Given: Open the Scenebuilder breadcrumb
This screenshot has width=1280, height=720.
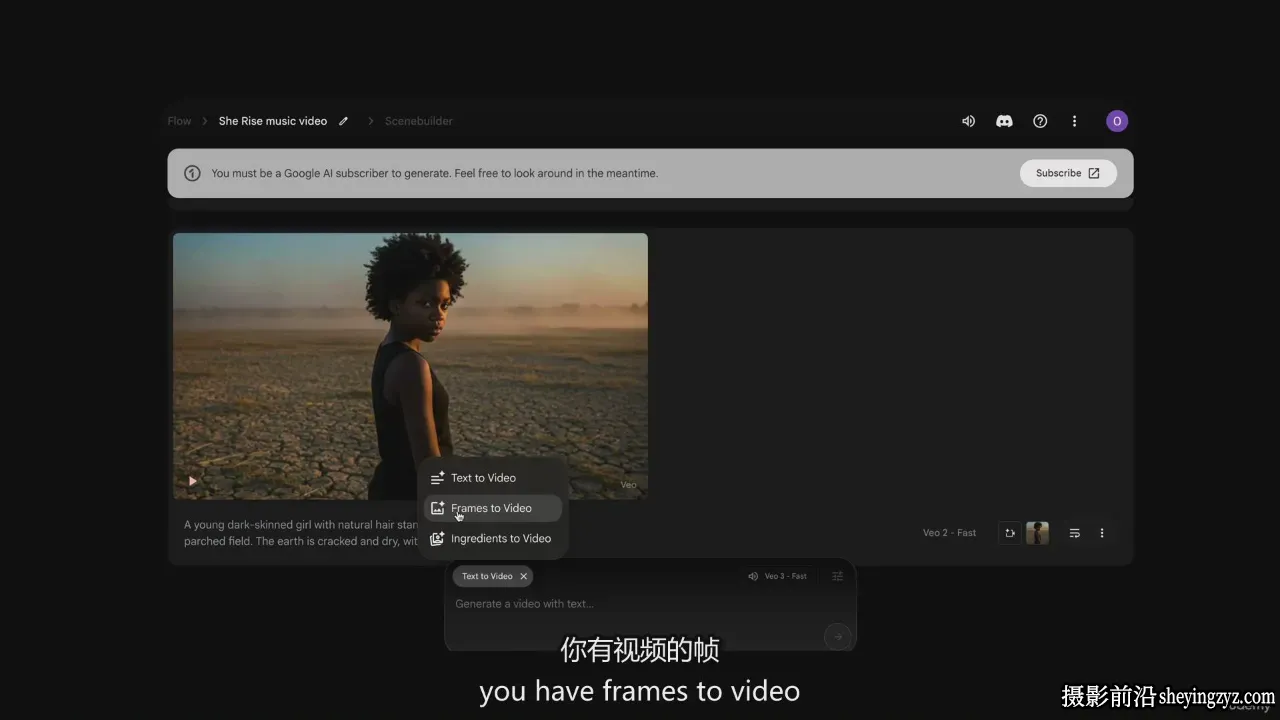Looking at the screenshot, I should (418, 121).
